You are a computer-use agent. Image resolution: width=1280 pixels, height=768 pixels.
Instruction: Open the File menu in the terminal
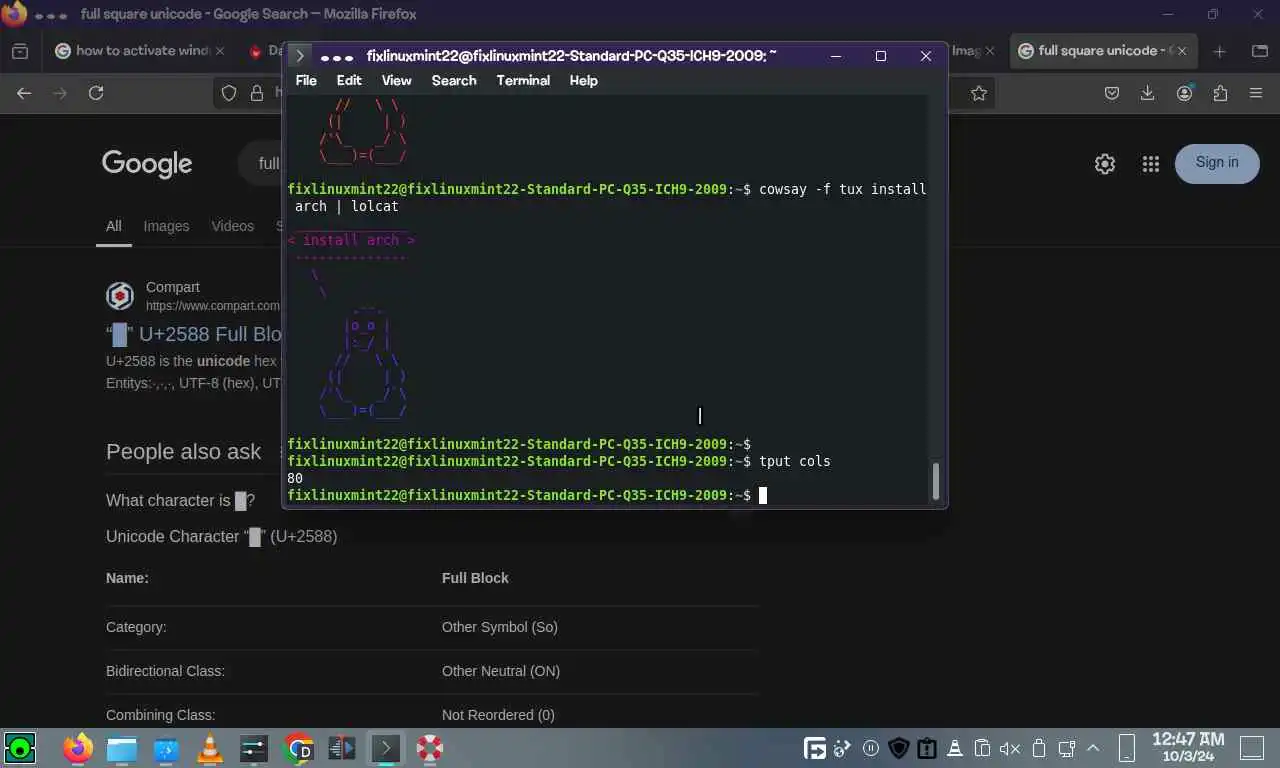point(306,80)
